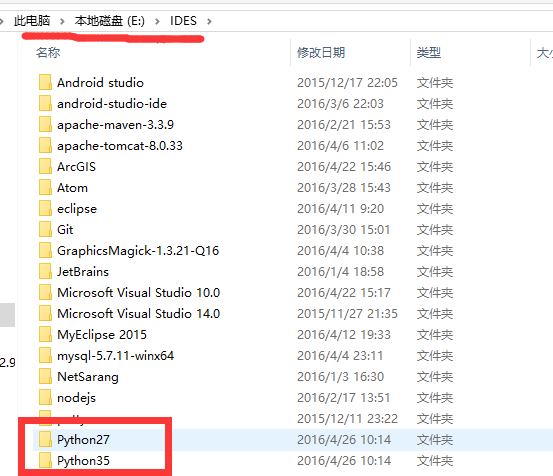Click the MyEclipse 2015 folder icon
Image resolution: width=553 pixels, height=476 pixels.
click(x=45, y=334)
